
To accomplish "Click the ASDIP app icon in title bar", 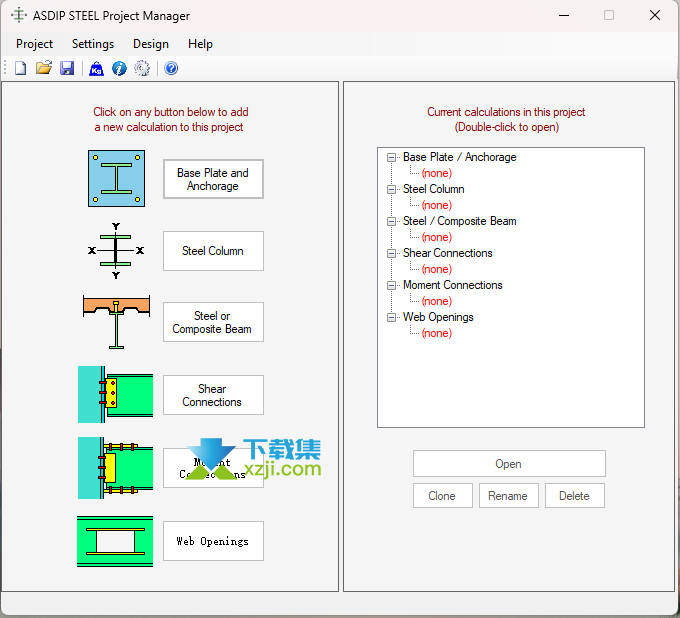I will (x=19, y=16).
